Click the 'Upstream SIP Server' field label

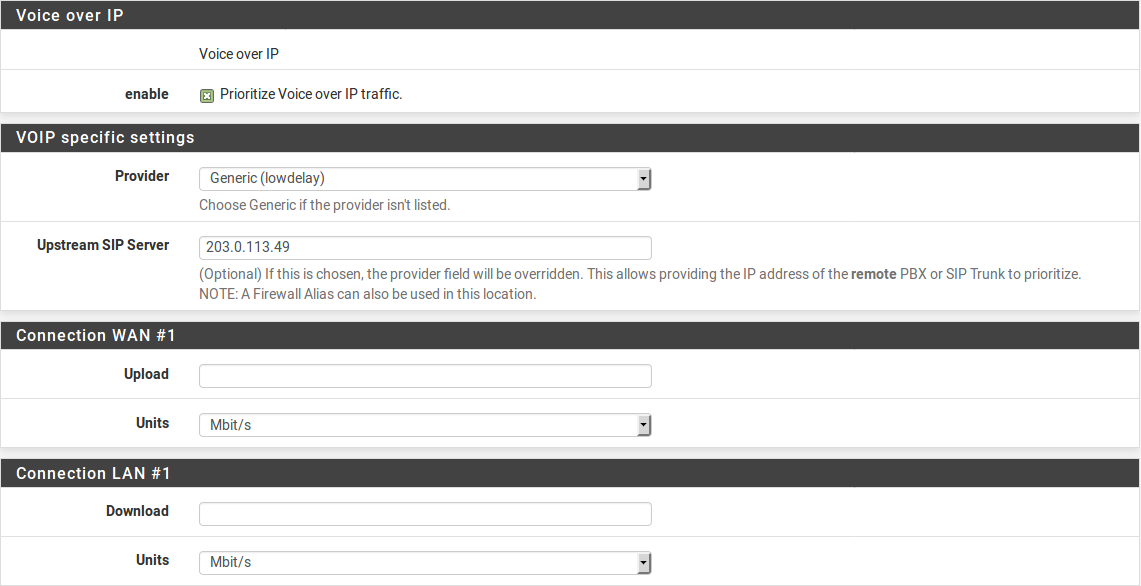coord(103,245)
